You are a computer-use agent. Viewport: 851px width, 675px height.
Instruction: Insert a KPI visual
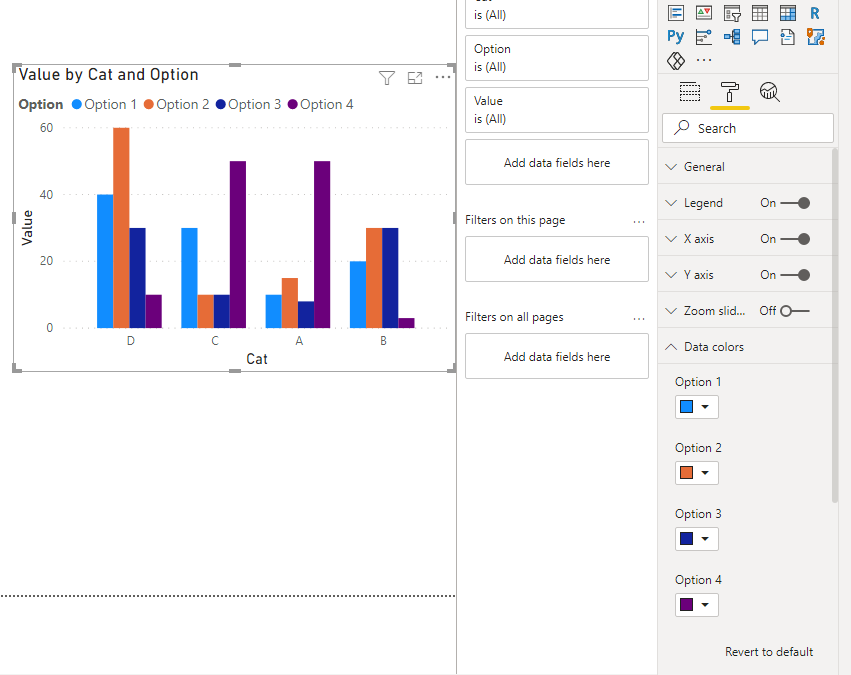tap(704, 12)
